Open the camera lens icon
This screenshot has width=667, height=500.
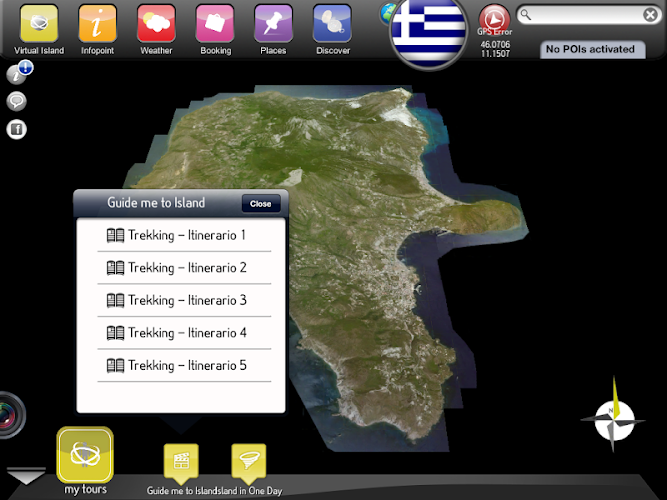click(10, 415)
